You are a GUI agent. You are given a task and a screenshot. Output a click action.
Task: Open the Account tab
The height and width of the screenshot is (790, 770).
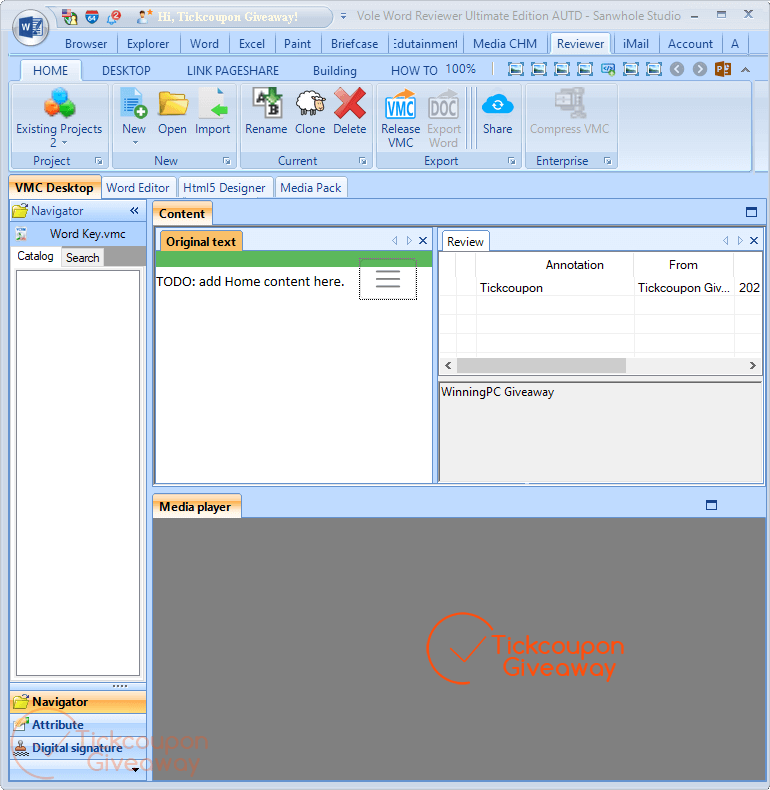pyautogui.click(x=690, y=44)
